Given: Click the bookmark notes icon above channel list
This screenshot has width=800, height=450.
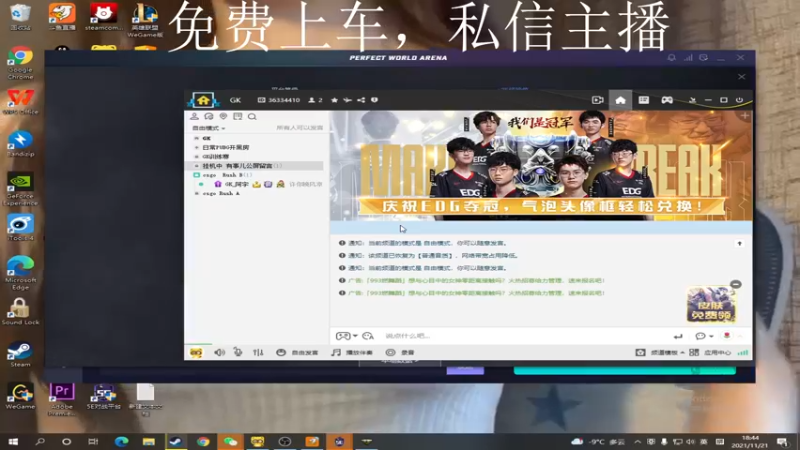Looking at the screenshot, I should point(237,117).
